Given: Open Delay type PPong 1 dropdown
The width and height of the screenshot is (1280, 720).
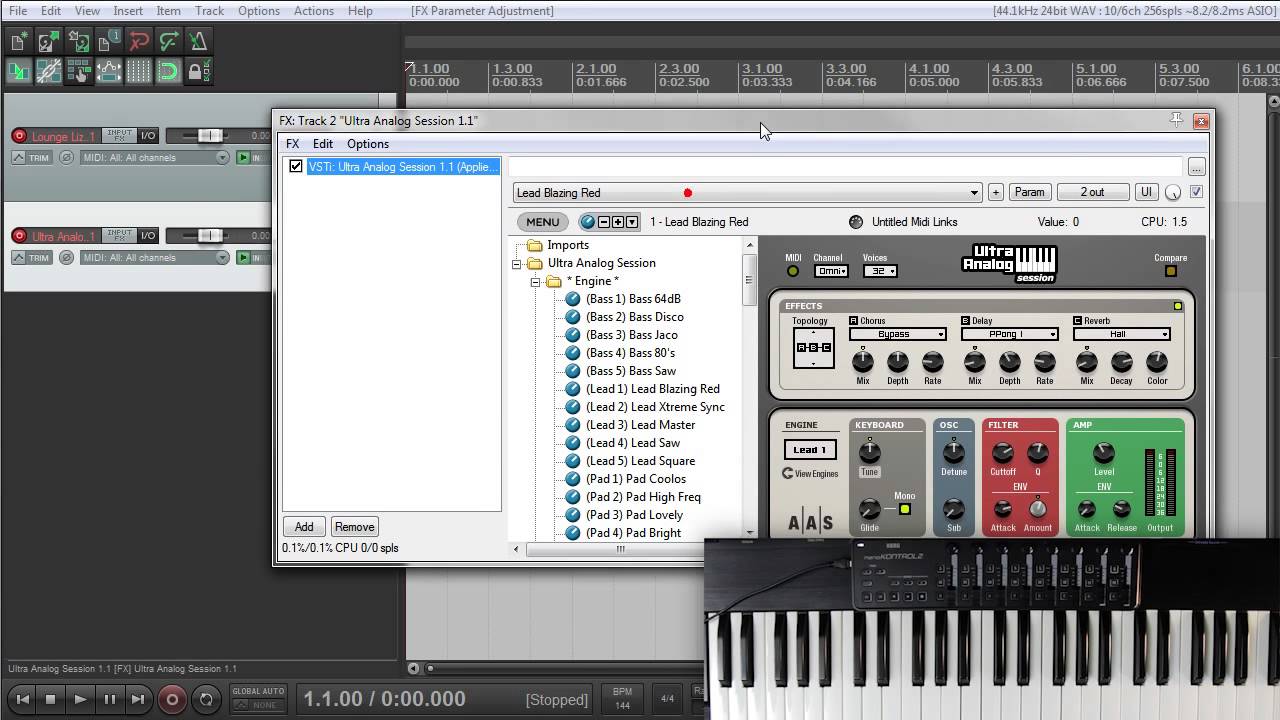Looking at the screenshot, I should pos(1009,334).
